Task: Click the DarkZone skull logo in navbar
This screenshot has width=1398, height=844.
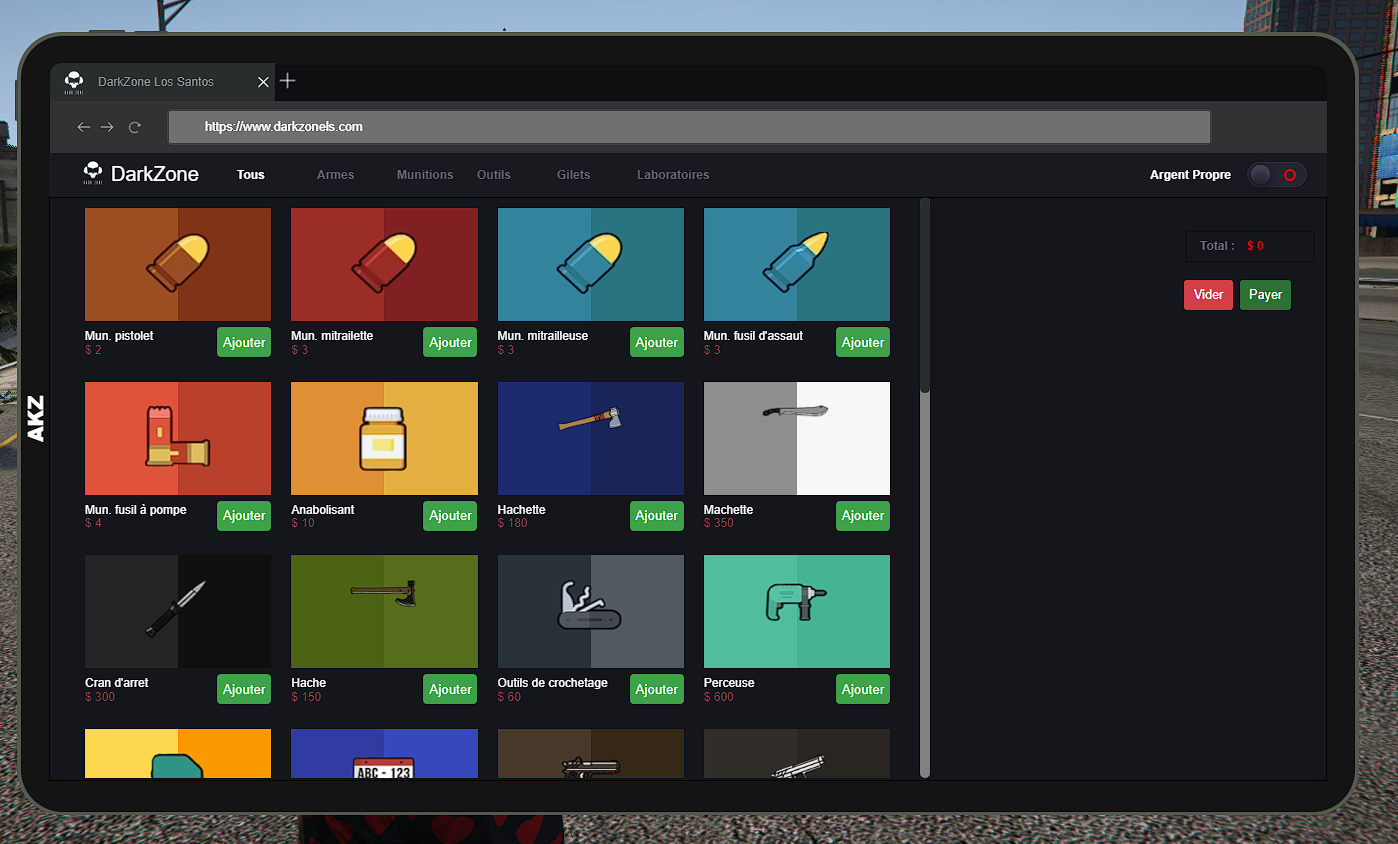Action: click(x=93, y=174)
